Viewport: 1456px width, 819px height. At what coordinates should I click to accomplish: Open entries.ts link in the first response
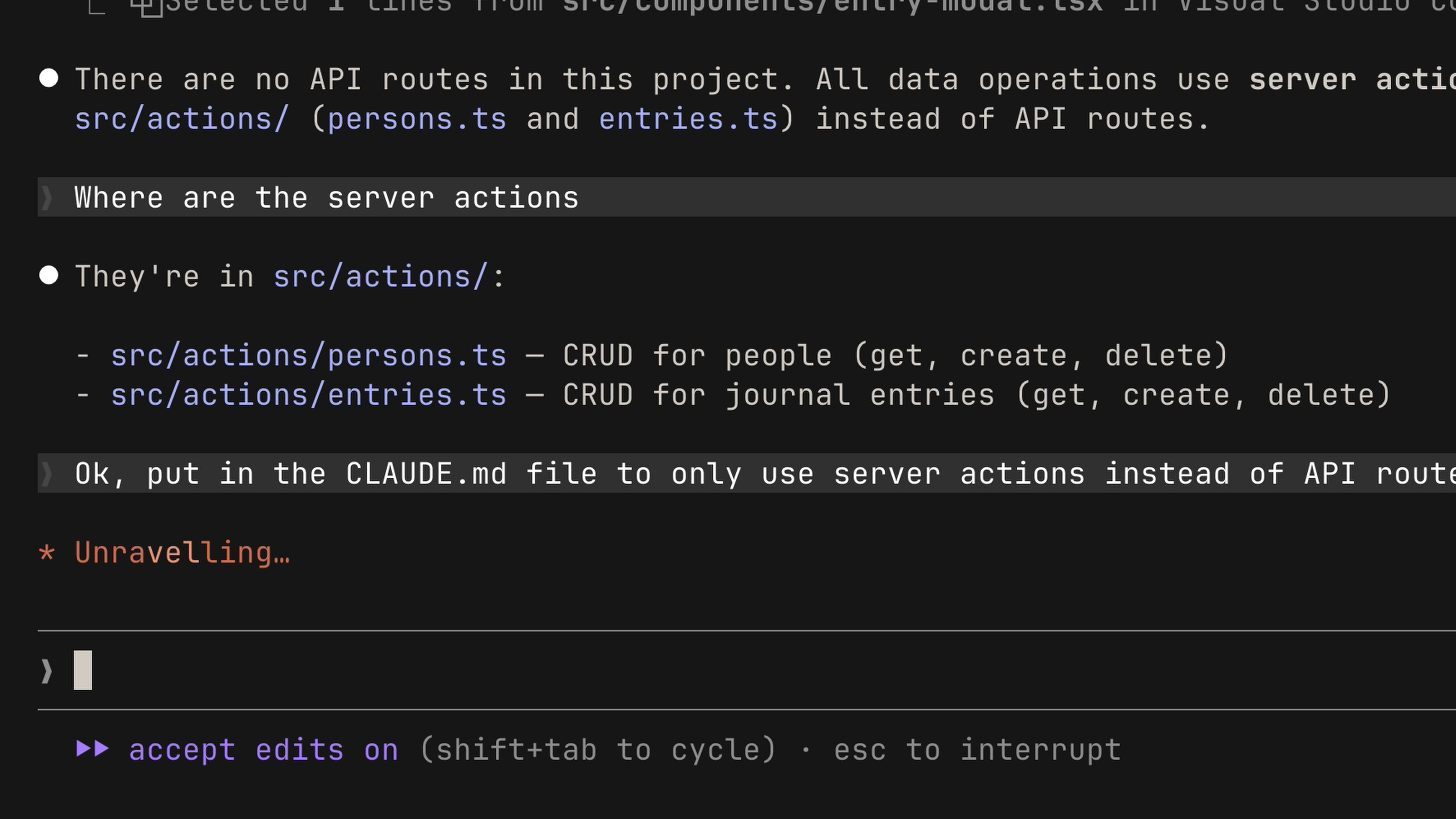(x=689, y=119)
